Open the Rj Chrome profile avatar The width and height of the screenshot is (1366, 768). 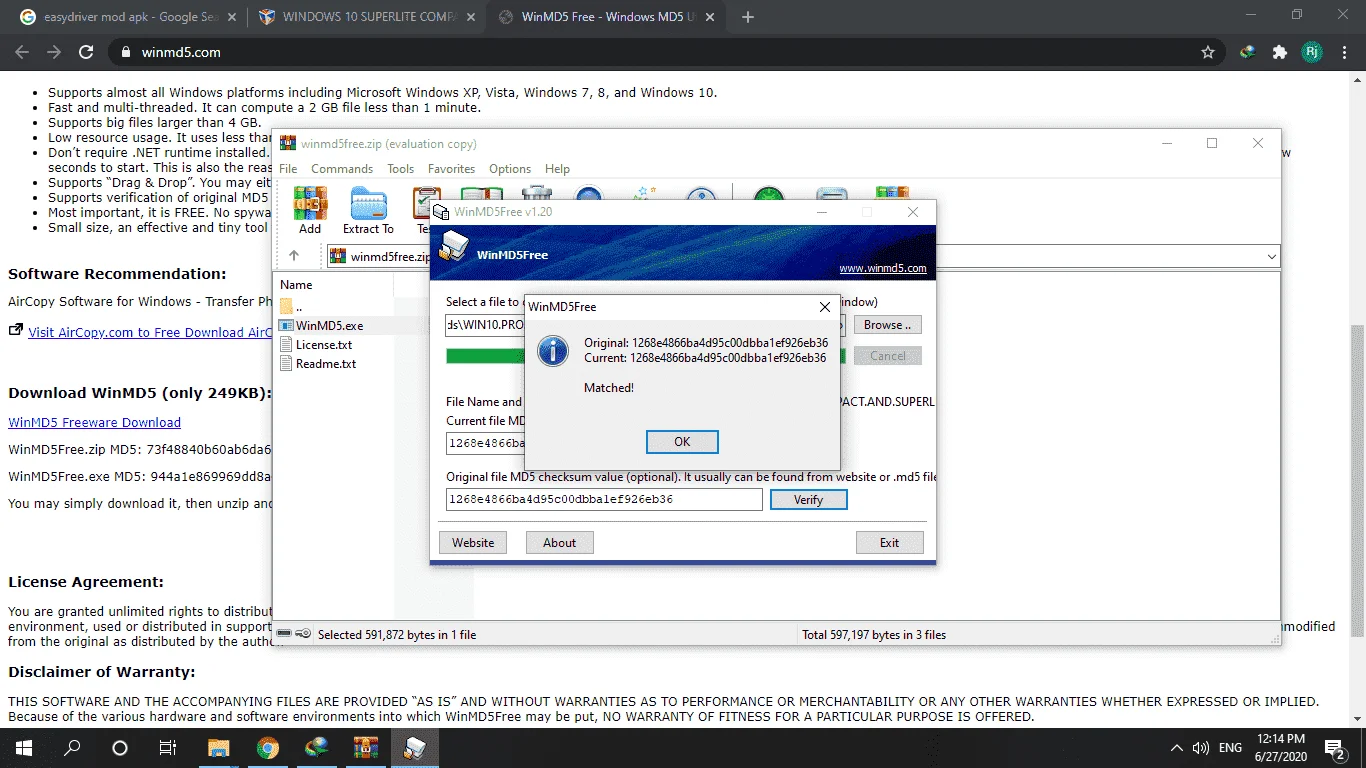pos(1311,52)
